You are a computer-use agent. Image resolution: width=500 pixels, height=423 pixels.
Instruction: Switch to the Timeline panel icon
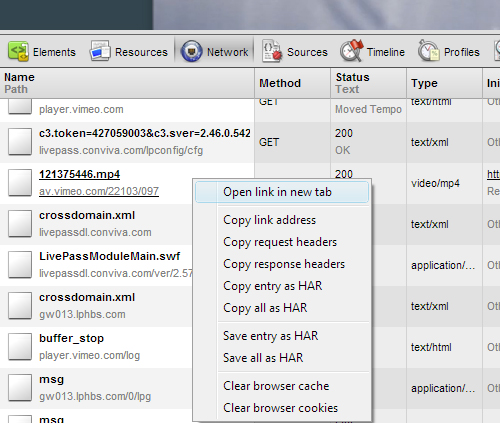[352, 51]
